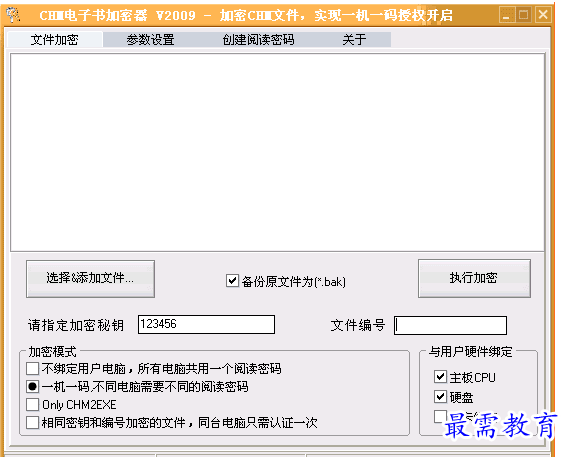Select 一机一码 encryption mode option

click(32, 387)
